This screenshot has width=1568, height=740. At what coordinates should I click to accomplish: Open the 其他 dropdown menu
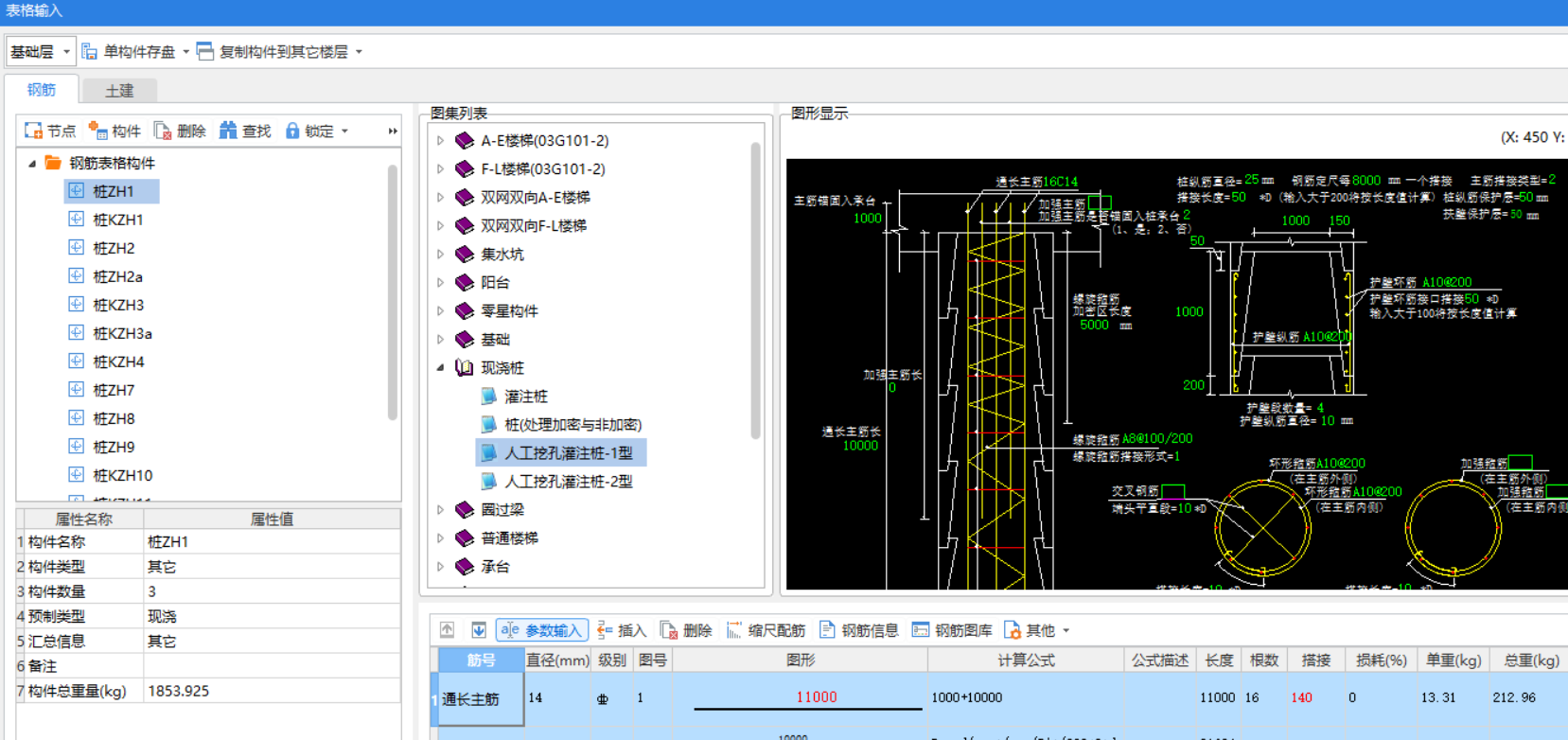[x=1037, y=630]
